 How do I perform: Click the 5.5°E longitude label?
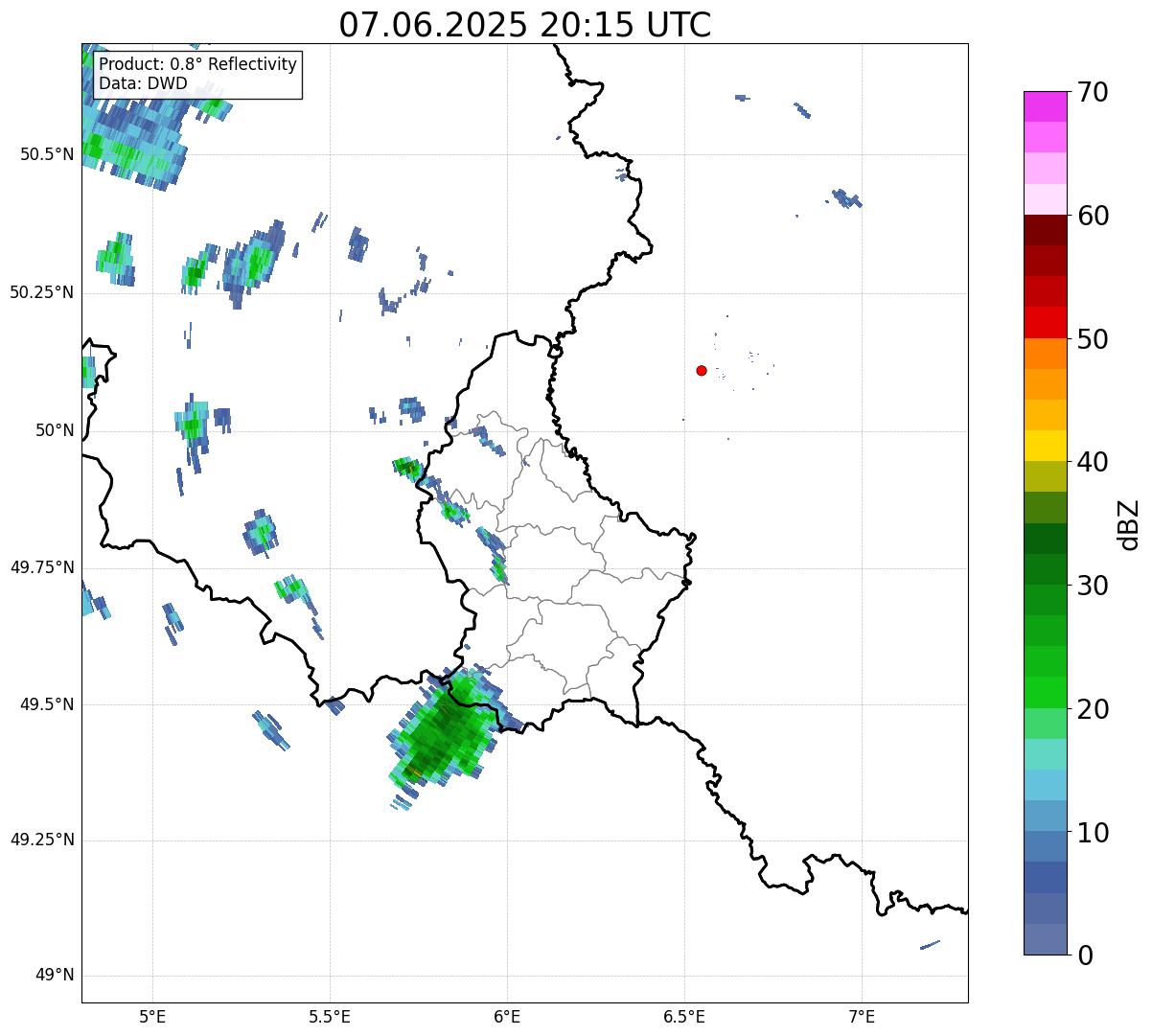point(330,1016)
